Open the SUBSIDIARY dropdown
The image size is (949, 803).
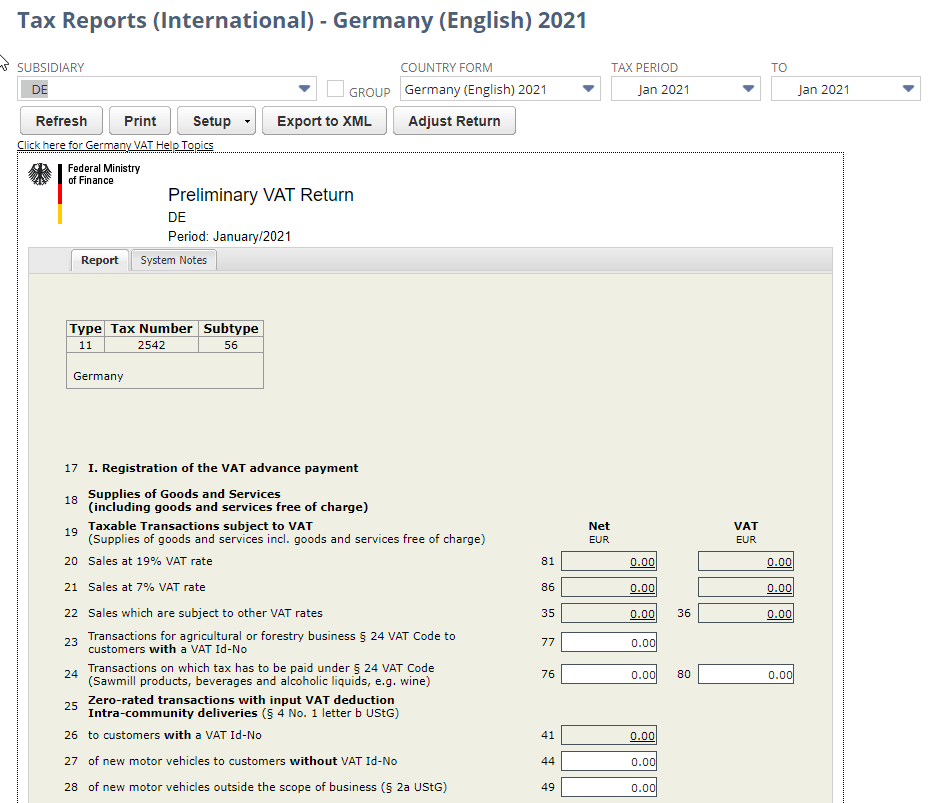305,88
